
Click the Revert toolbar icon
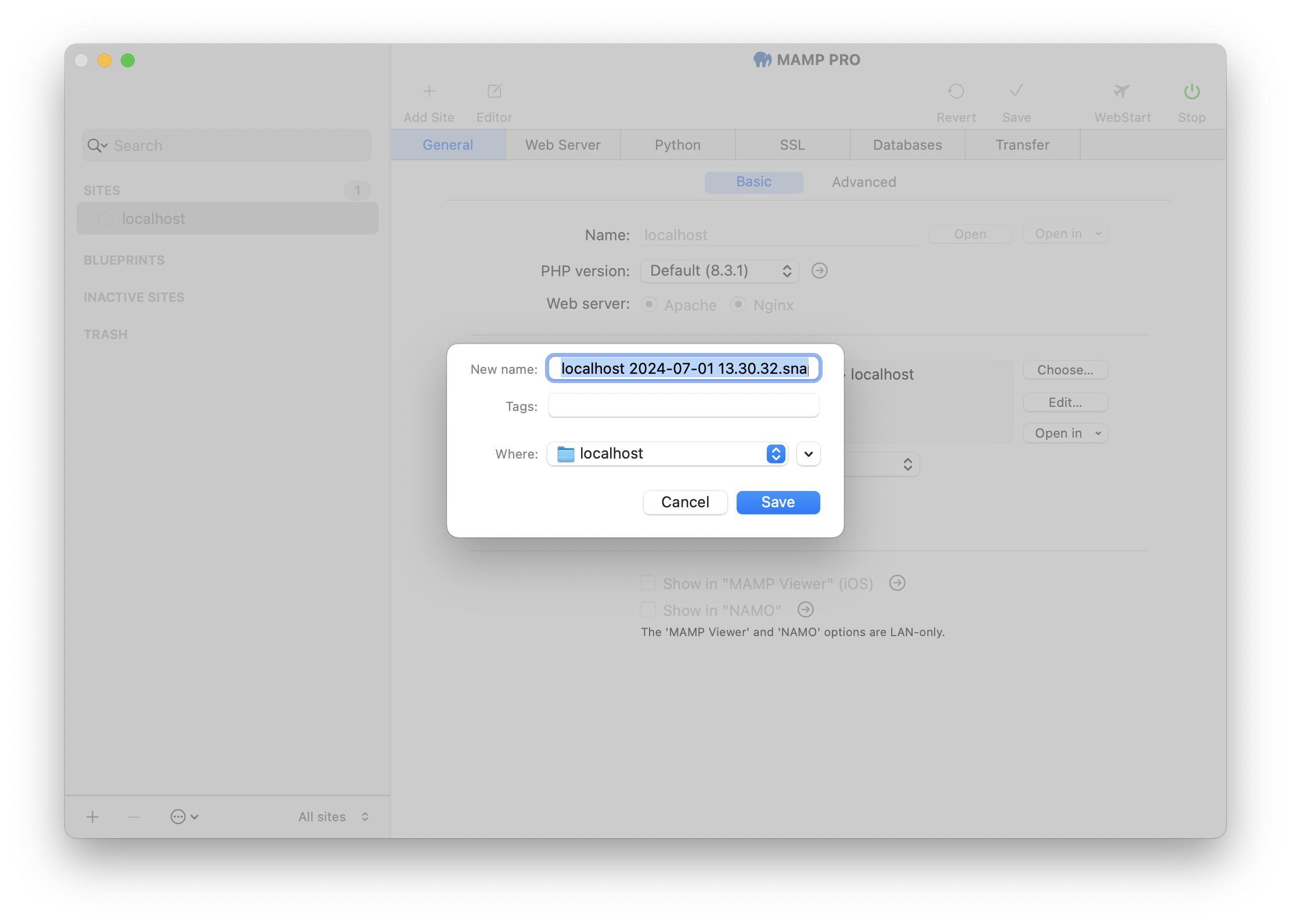[956, 91]
